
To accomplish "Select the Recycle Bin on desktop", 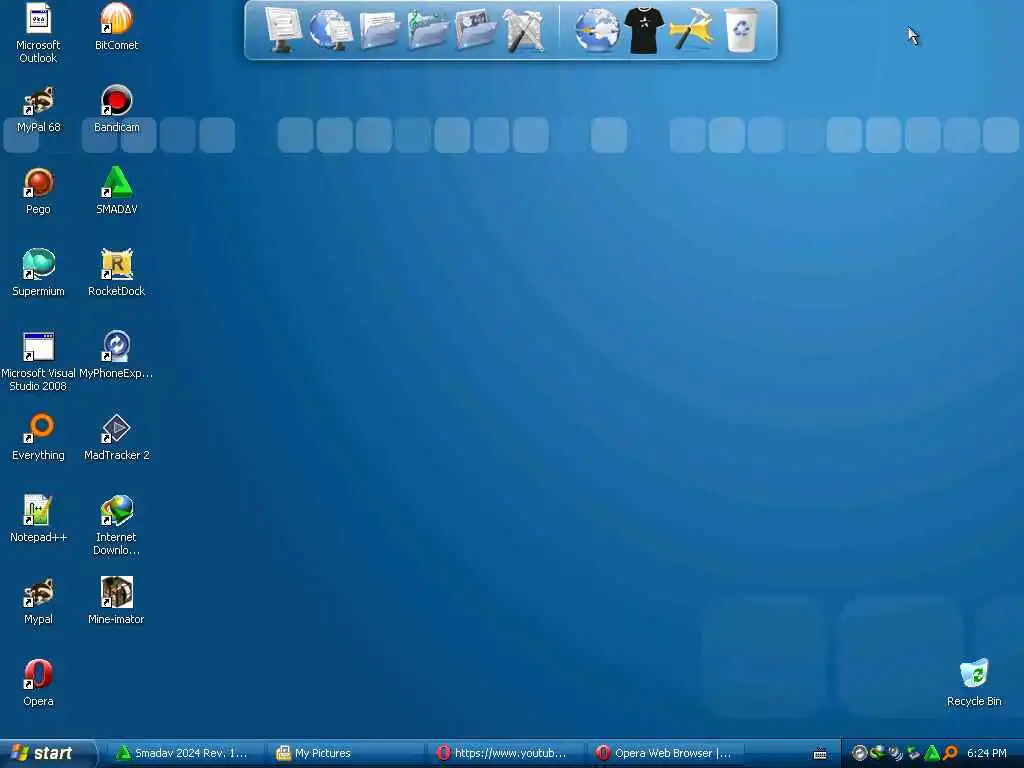I will pos(974,683).
